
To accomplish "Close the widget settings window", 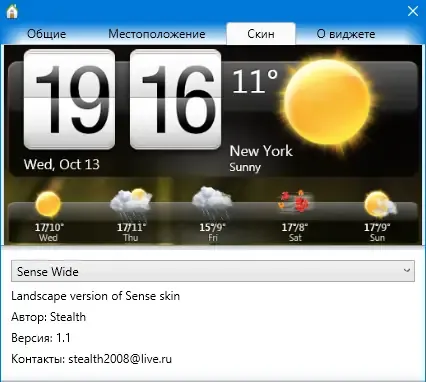I will click(x=413, y=11).
